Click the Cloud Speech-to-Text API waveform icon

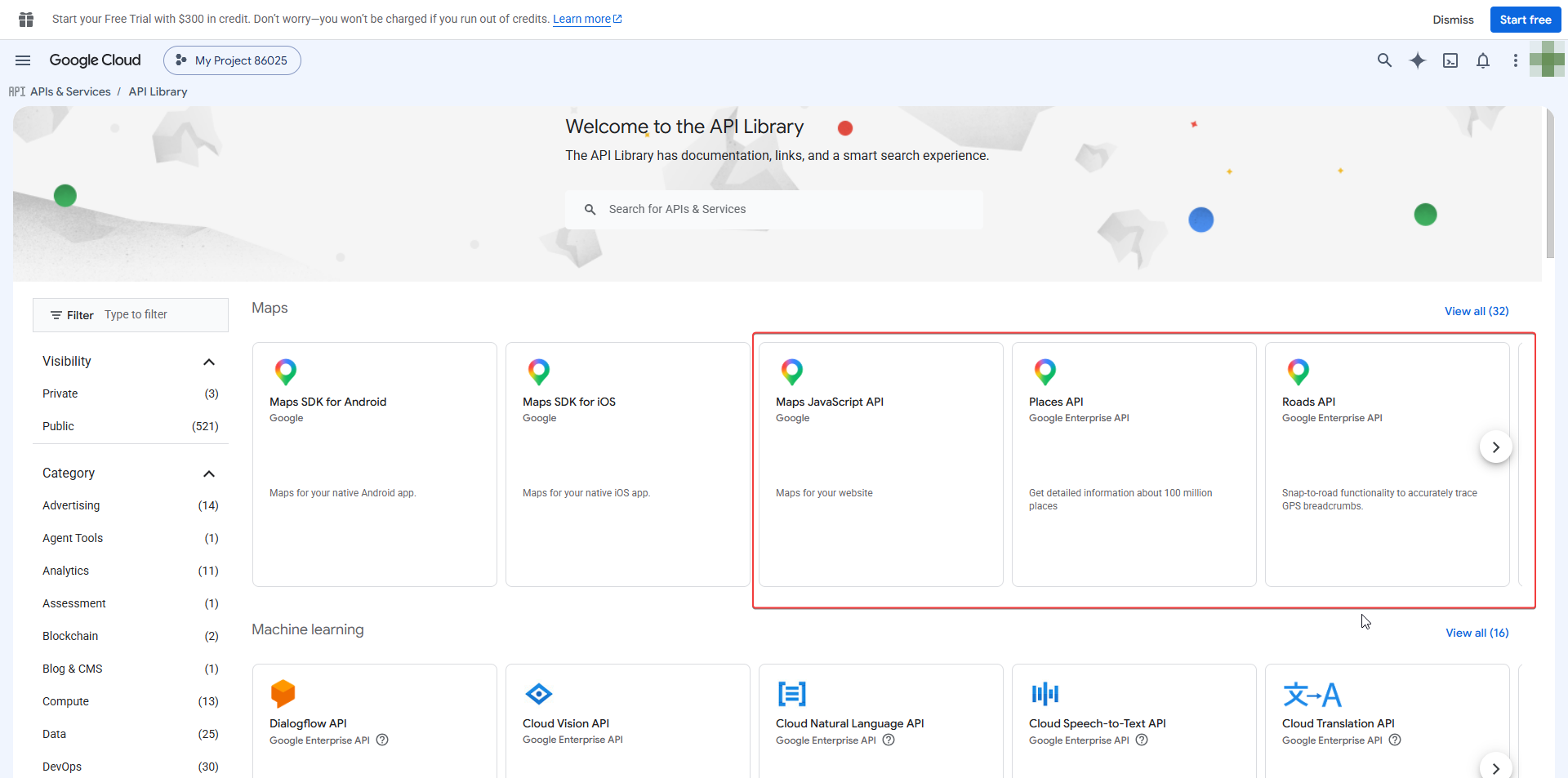click(x=1045, y=694)
